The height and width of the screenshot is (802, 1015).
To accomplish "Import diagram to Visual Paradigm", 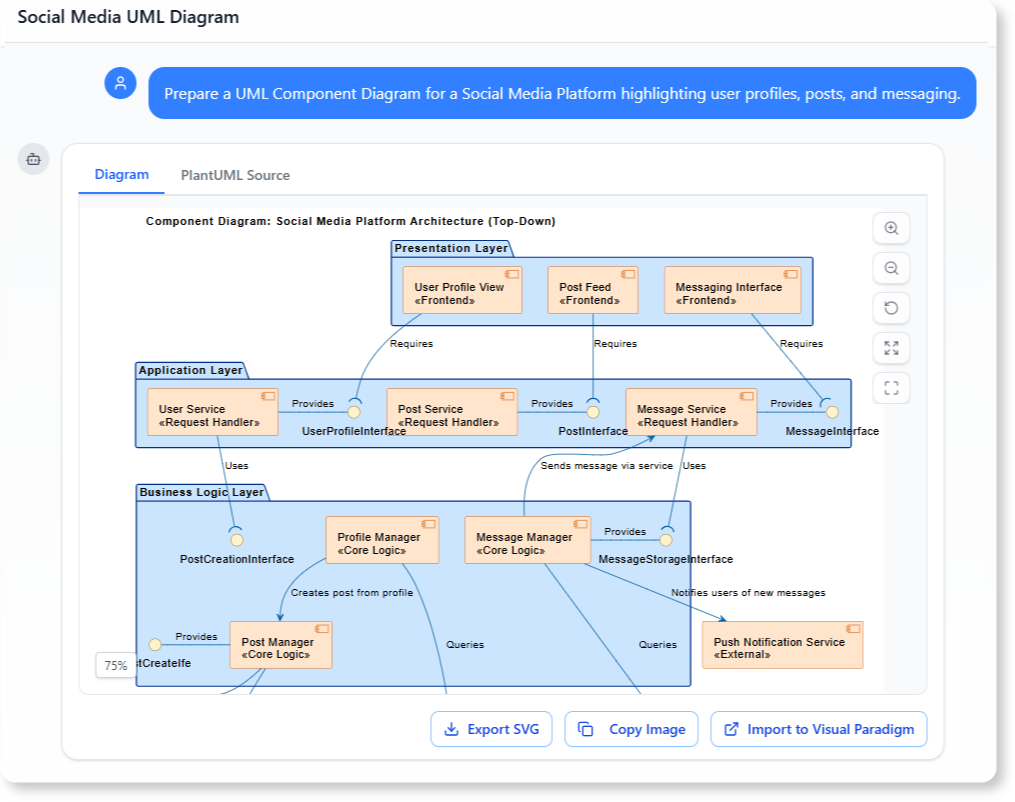I will click(x=818, y=729).
